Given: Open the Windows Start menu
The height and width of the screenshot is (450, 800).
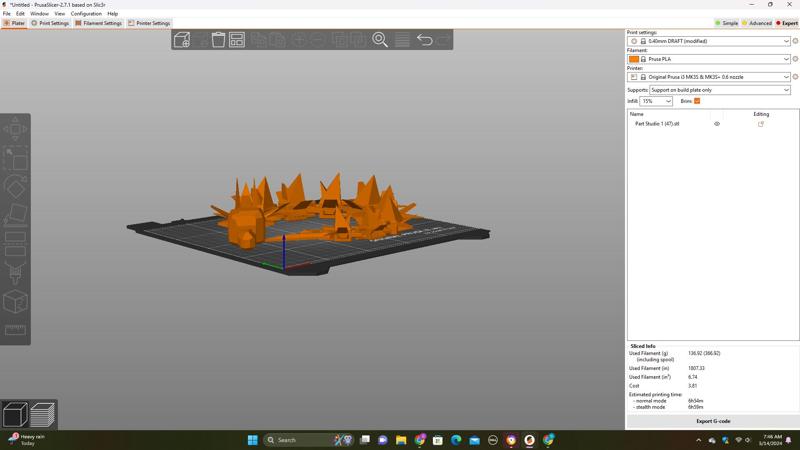Looking at the screenshot, I should tap(253, 440).
